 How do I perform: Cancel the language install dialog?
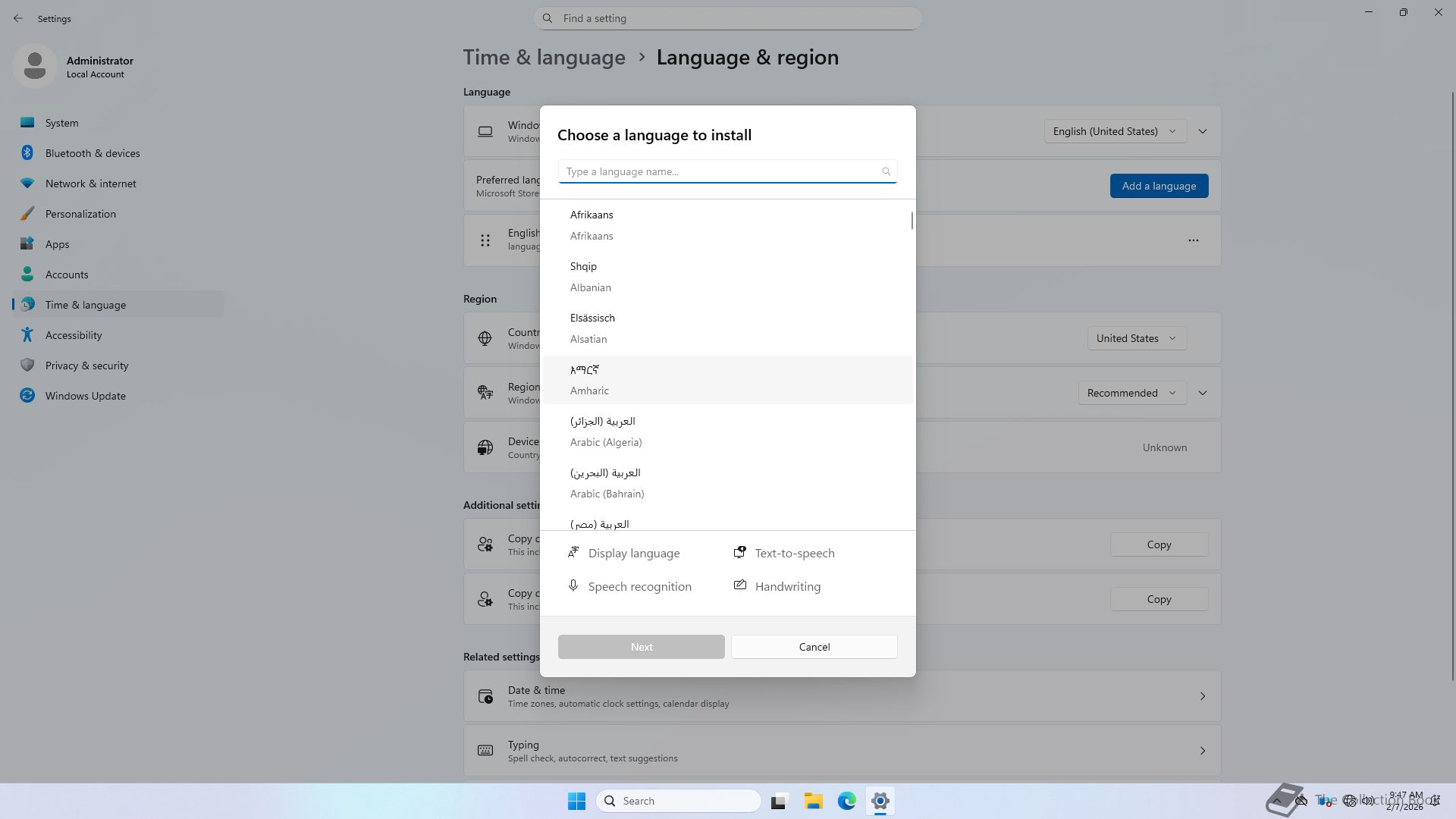(814, 647)
